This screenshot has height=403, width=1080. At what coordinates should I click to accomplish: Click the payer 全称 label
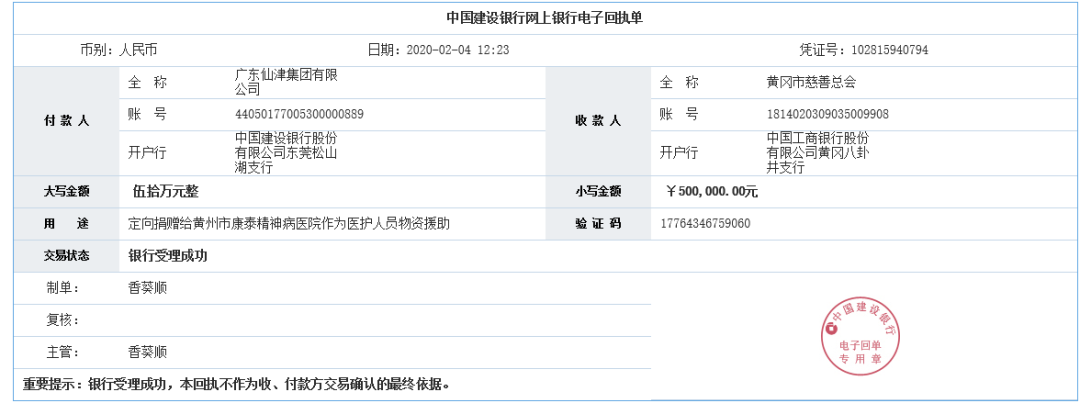click(147, 83)
